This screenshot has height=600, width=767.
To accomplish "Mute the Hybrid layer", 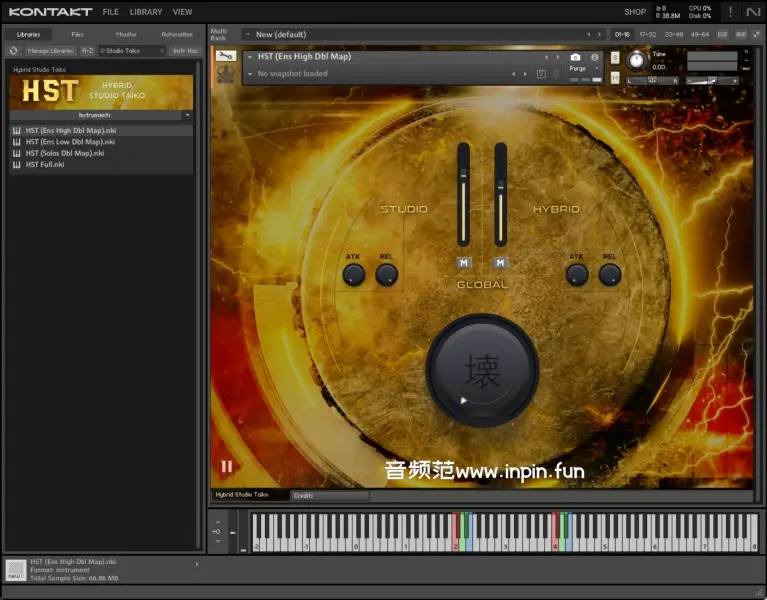I will point(500,262).
